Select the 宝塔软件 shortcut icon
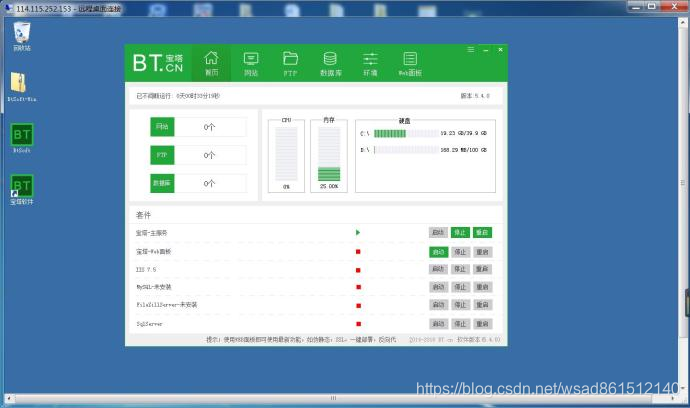Image resolution: width=690 pixels, height=408 pixels. (22, 190)
